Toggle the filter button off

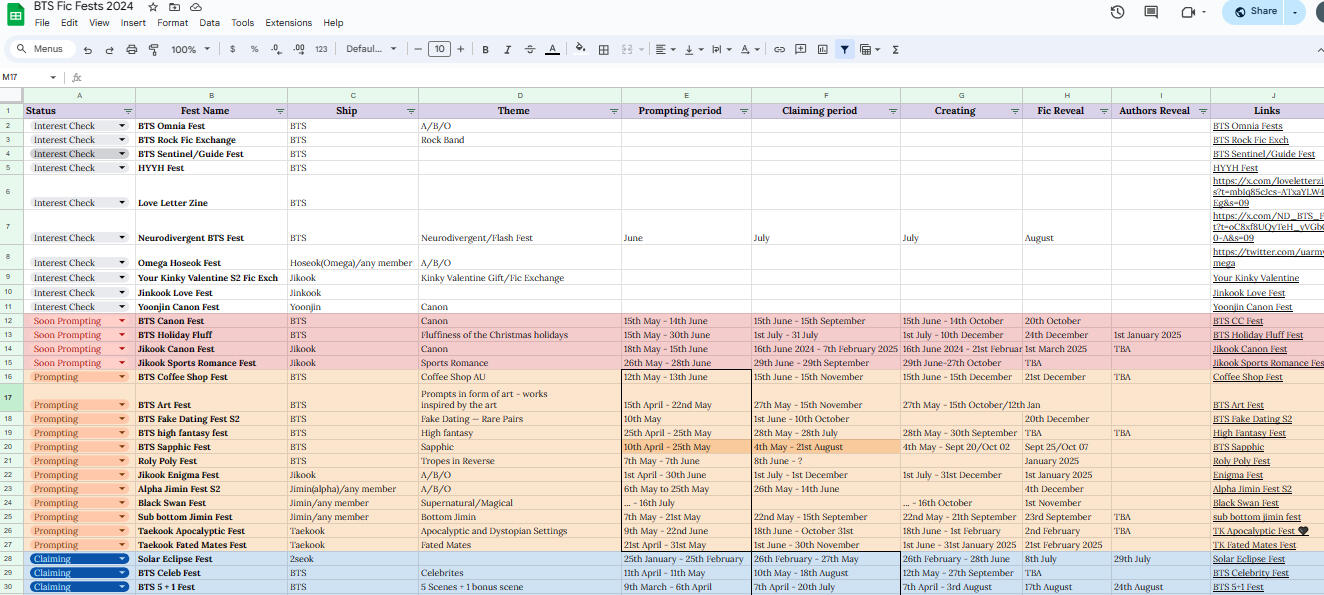point(845,49)
